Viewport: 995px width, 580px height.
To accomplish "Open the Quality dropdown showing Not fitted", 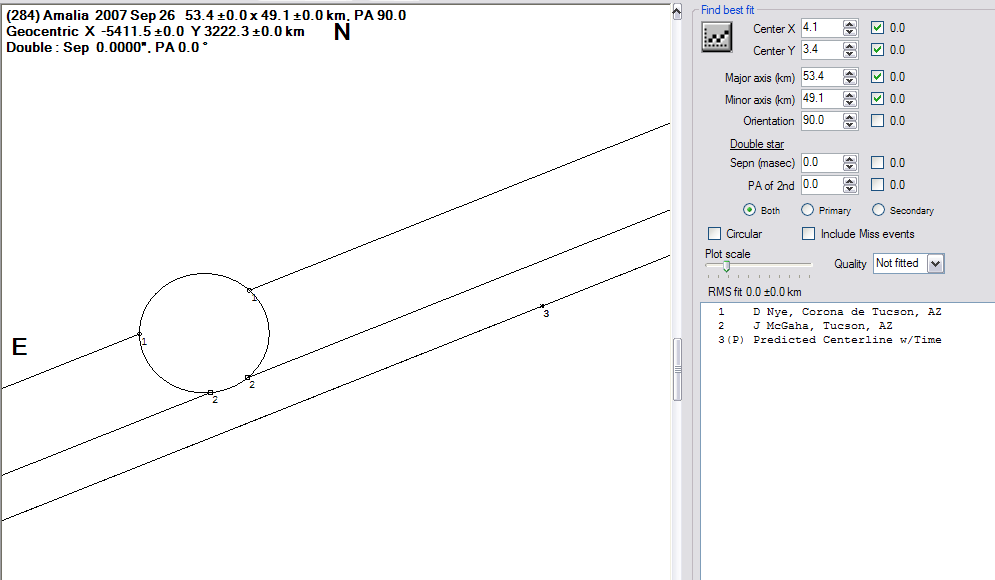I will pyautogui.click(x=935, y=263).
